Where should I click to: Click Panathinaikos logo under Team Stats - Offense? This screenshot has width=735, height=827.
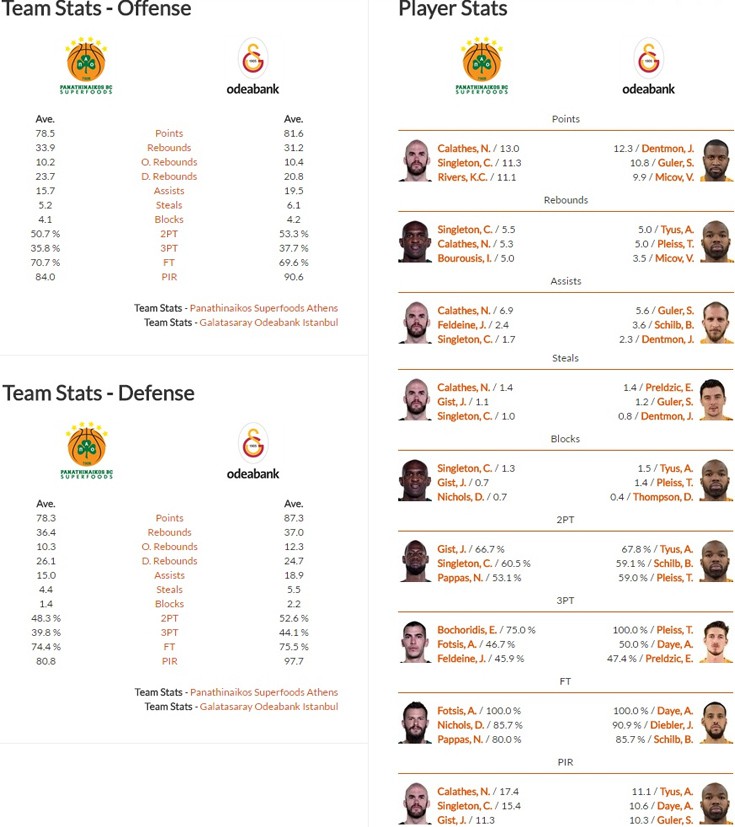[x=86, y=66]
